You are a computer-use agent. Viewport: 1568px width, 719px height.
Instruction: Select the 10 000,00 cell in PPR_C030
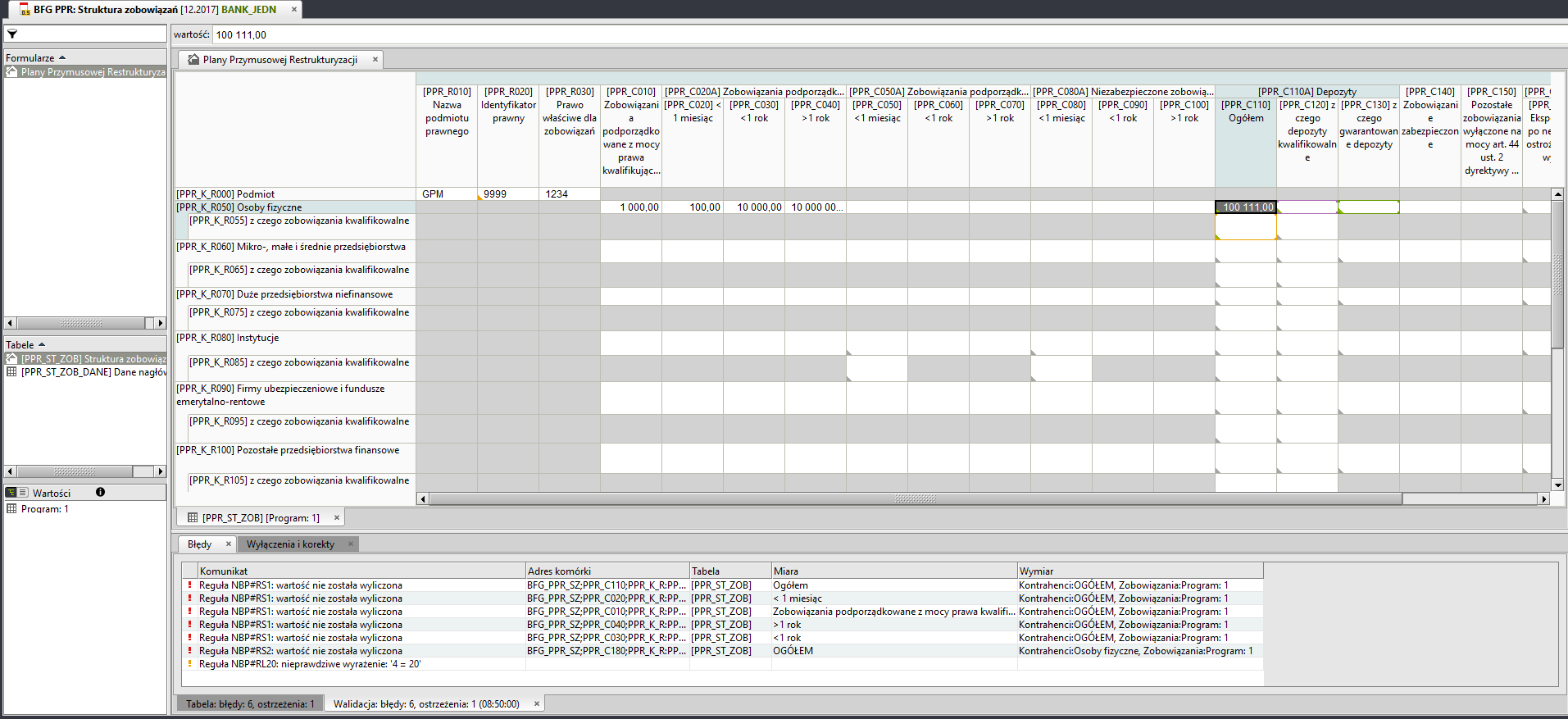pos(754,207)
